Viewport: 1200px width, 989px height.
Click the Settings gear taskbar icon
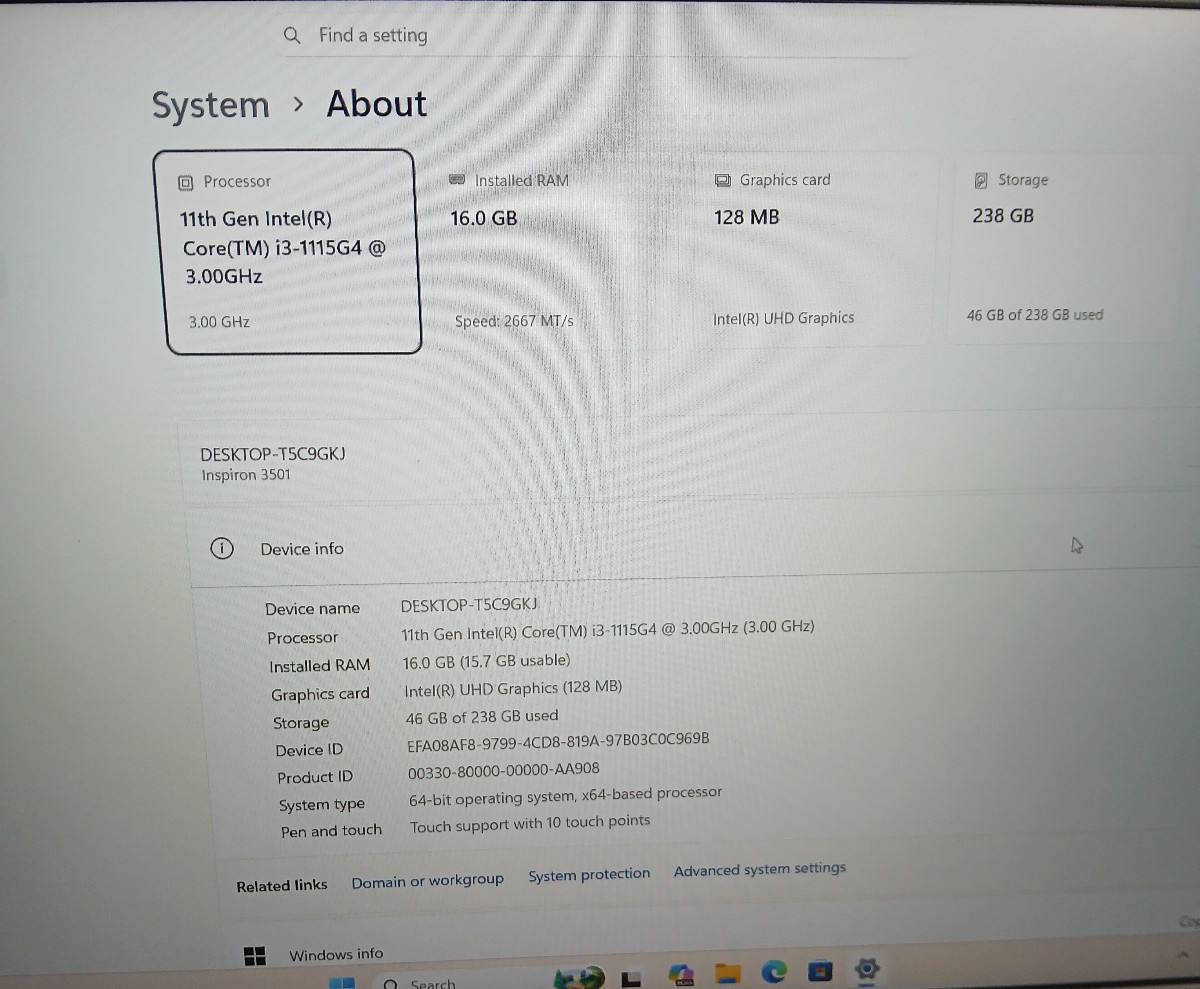pos(867,968)
